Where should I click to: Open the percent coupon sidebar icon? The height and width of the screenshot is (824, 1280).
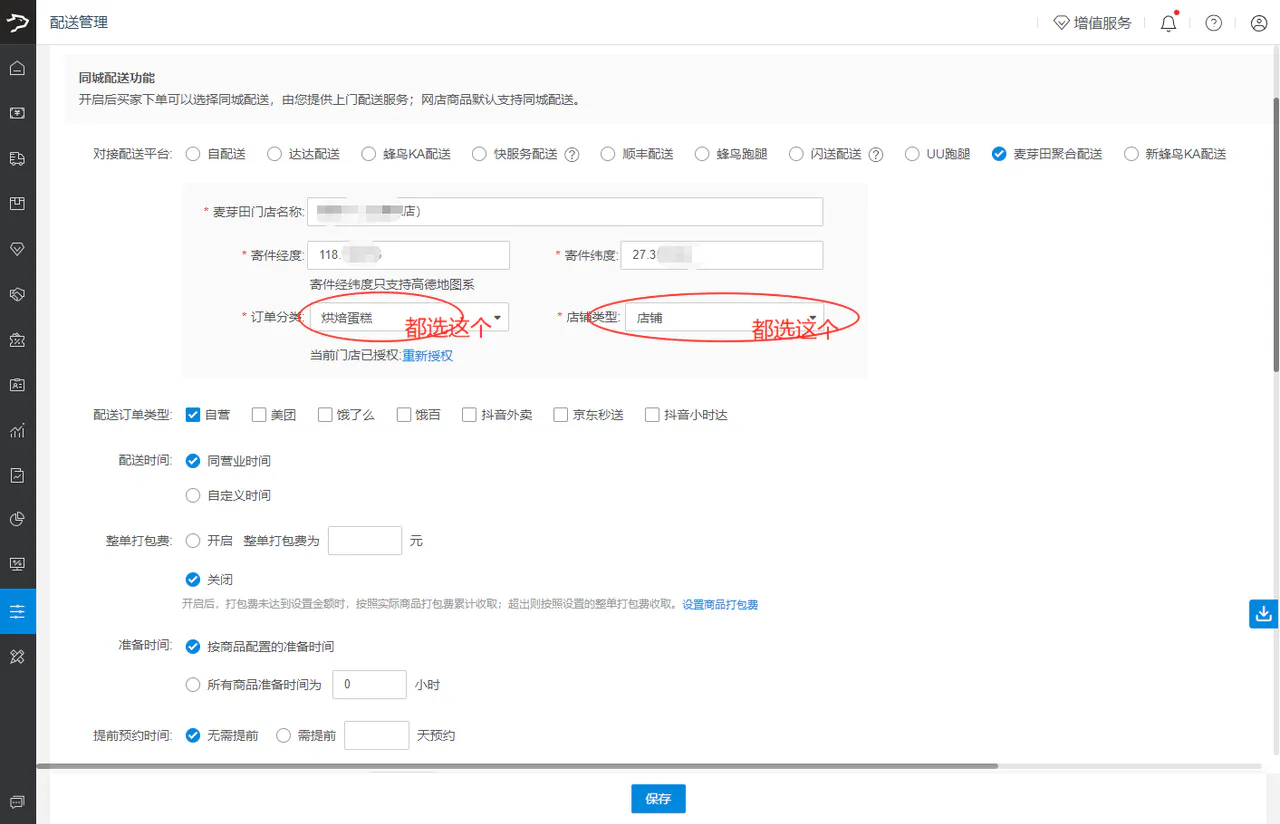[17, 340]
